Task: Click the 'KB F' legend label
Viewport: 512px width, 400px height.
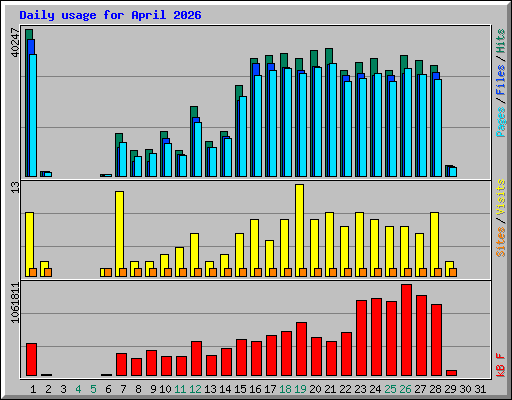Action: coord(501,365)
